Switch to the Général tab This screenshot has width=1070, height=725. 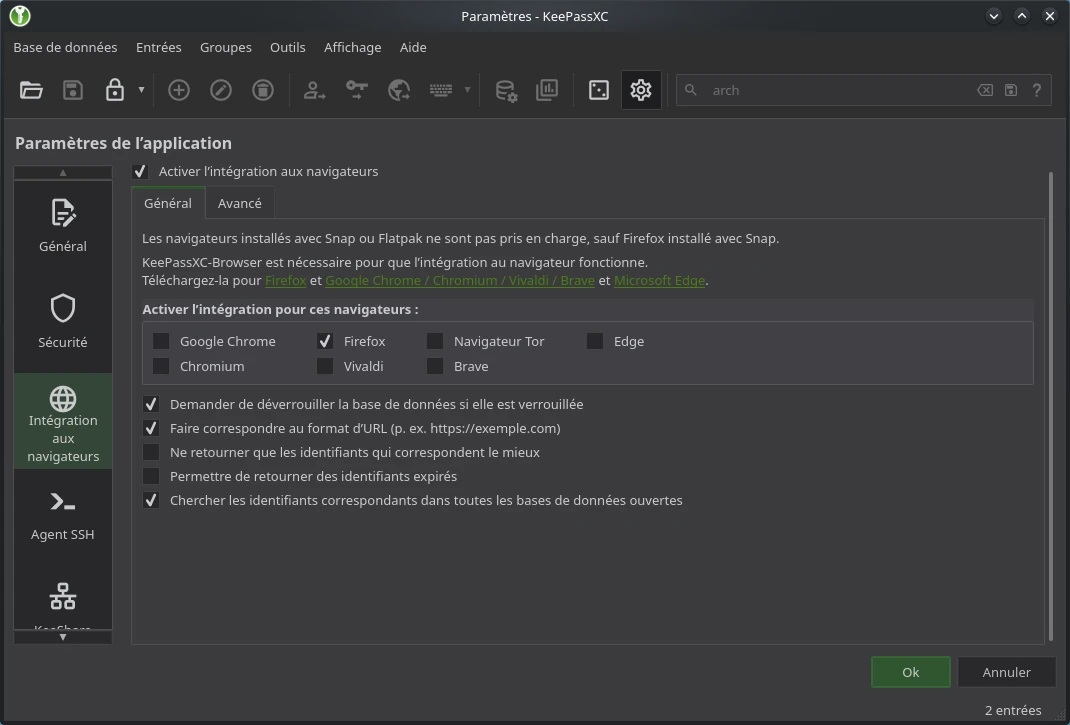point(168,203)
